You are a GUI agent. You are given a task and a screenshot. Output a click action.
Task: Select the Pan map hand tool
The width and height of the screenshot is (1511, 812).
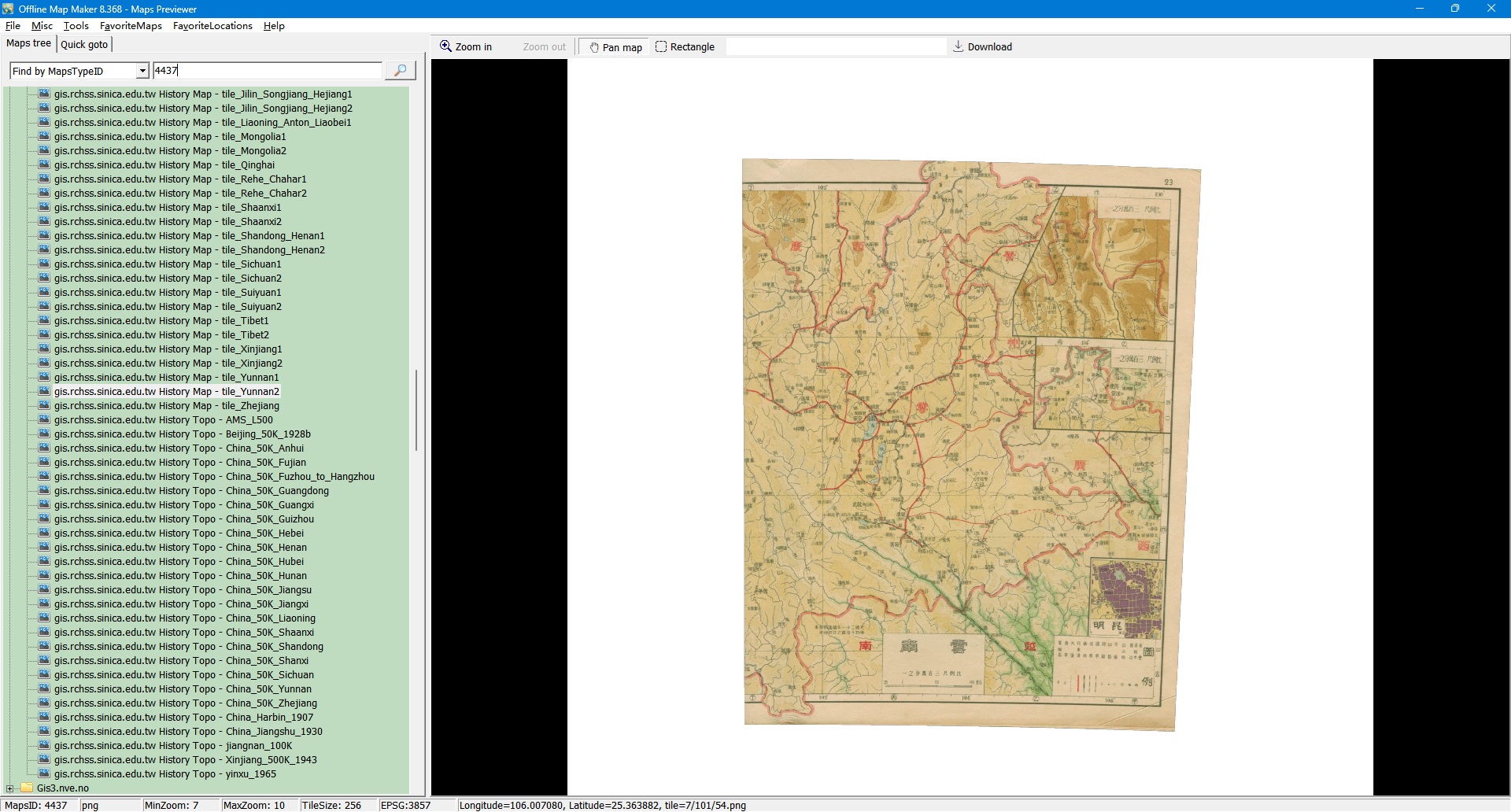(x=615, y=47)
